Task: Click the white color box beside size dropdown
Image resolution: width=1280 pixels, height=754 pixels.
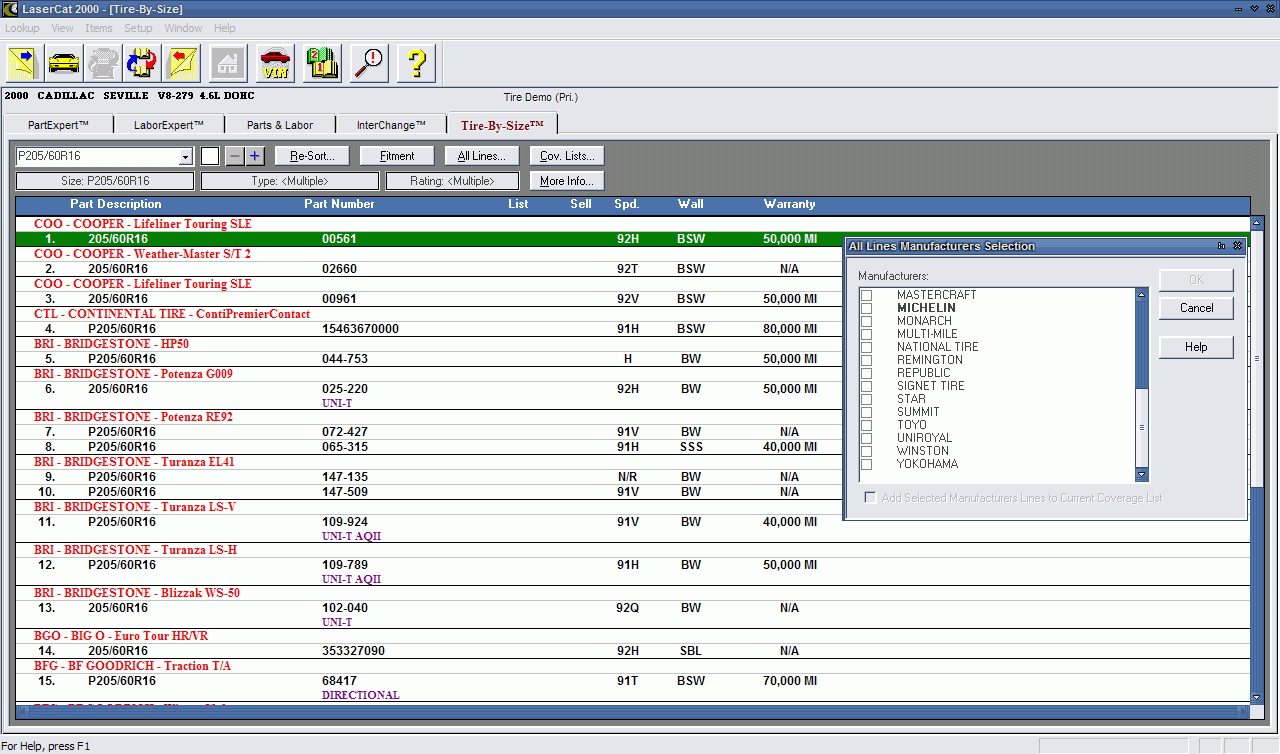Action: point(210,156)
